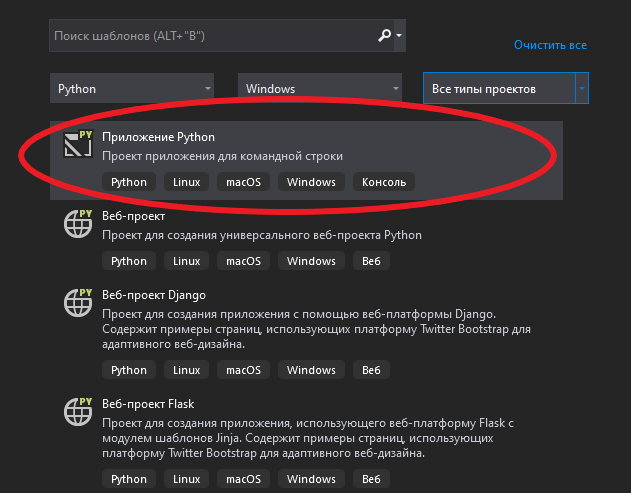Click Python tag under Django project
The image size is (631, 493).
point(129,370)
